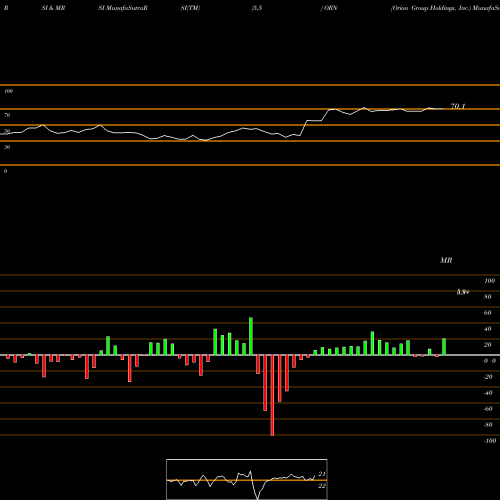The image size is (500, 500).
Task: Click the 'SI(TM)' header text
Action: [x=190, y=8]
